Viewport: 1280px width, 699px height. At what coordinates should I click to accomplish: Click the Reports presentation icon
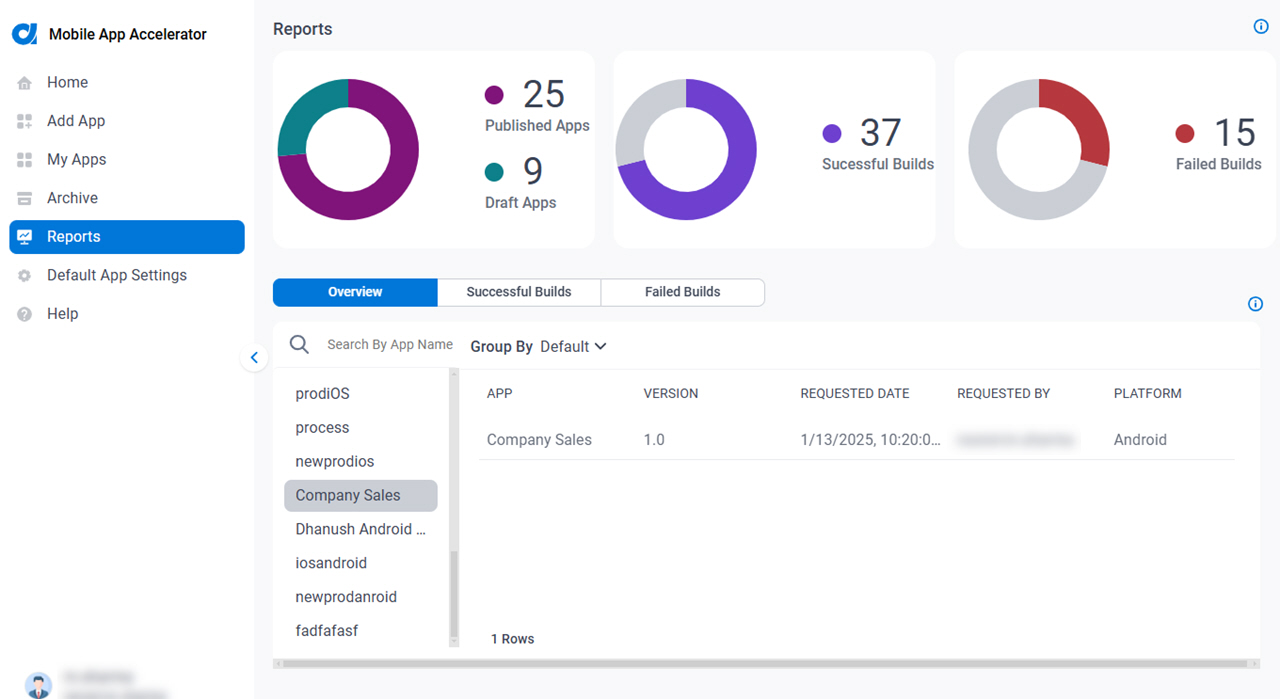(25, 237)
